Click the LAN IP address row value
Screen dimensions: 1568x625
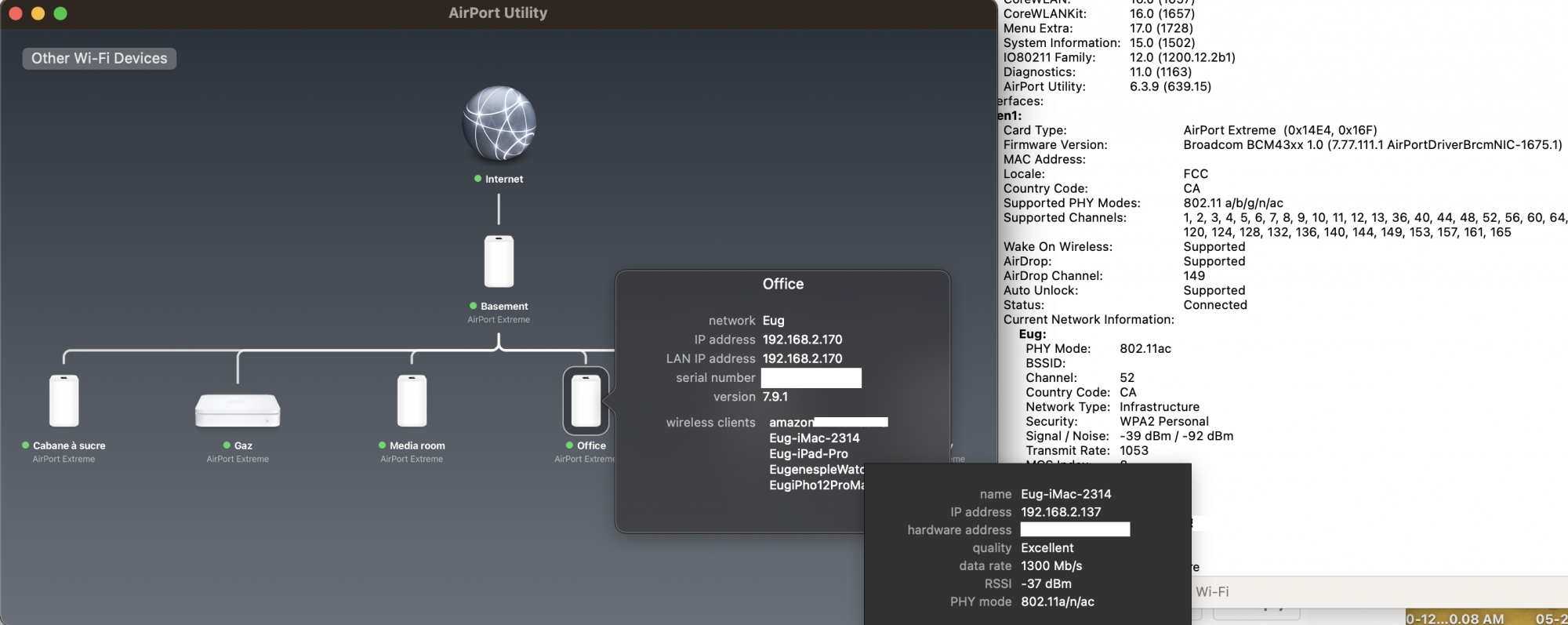(802, 358)
